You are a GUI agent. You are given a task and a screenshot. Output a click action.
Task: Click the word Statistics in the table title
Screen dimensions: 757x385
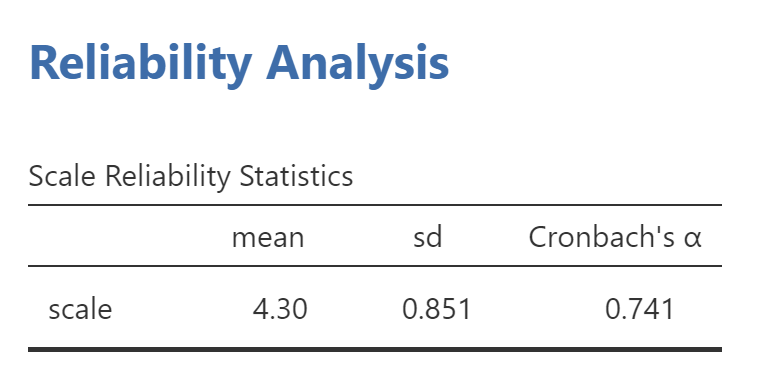(296, 176)
